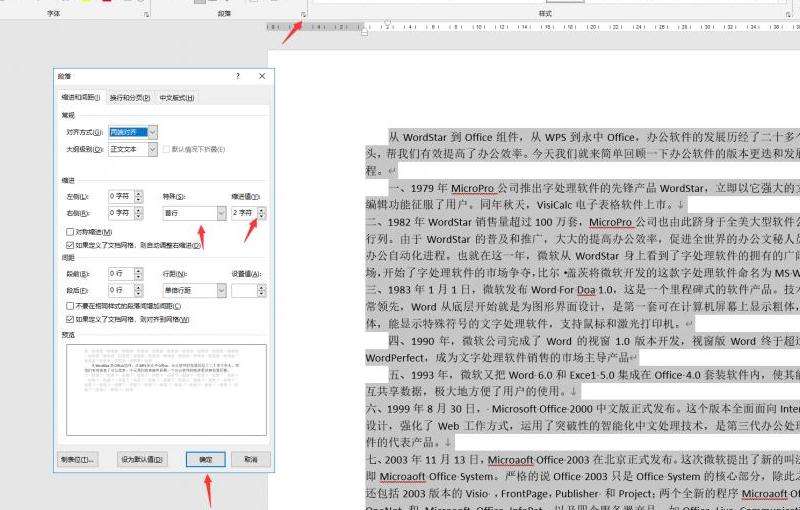Viewport: 800px width, 510px height.
Task: Click the help question mark in dialog
Action: pyautogui.click(x=237, y=76)
